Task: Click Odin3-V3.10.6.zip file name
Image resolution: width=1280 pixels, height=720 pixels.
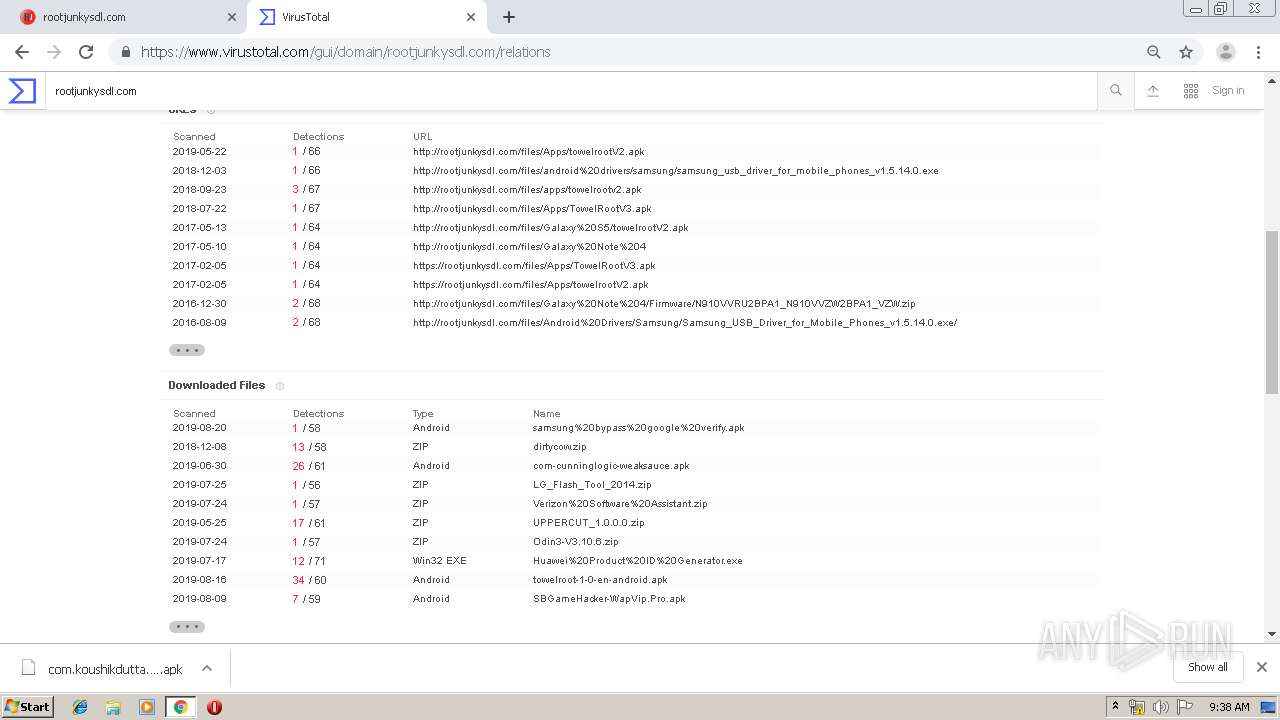Action: [x=576, y=542]
